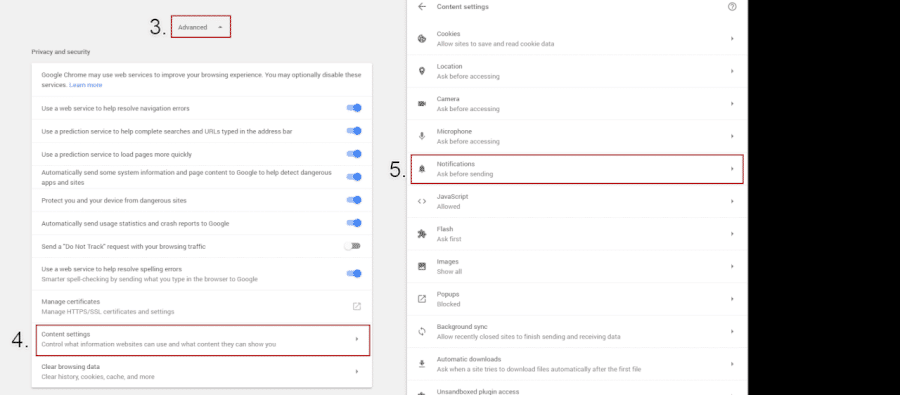Toggle 'Do Not Track' request switch
This screenshot has height=395, width=900.
[353, 246]
